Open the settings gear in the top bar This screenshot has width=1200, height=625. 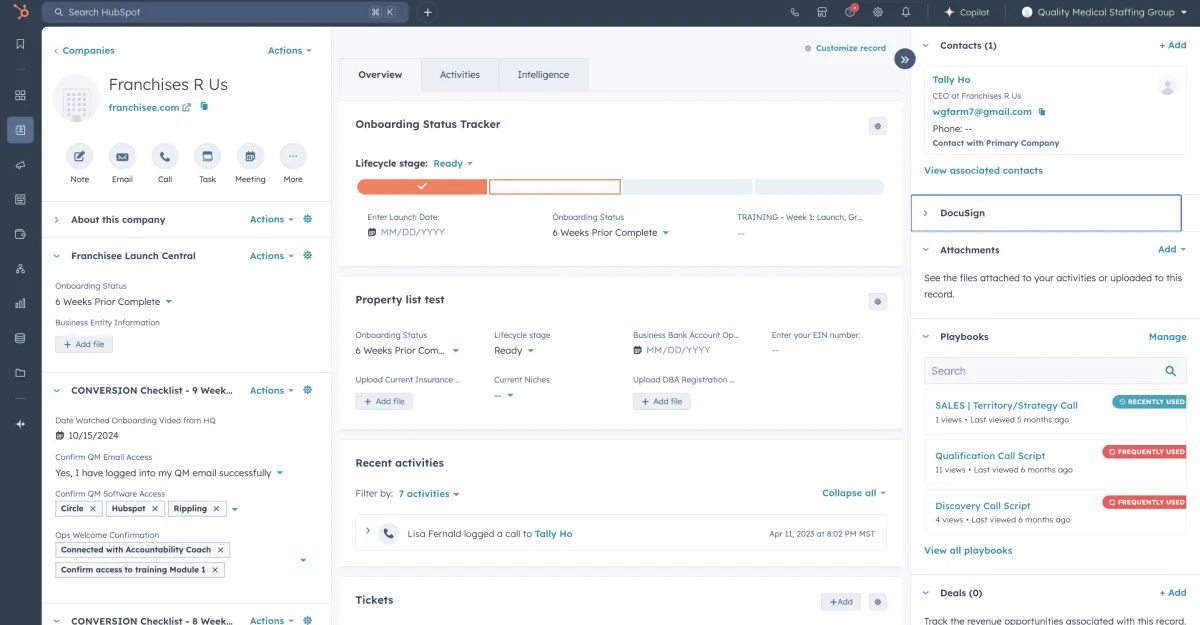pos(878,12)
